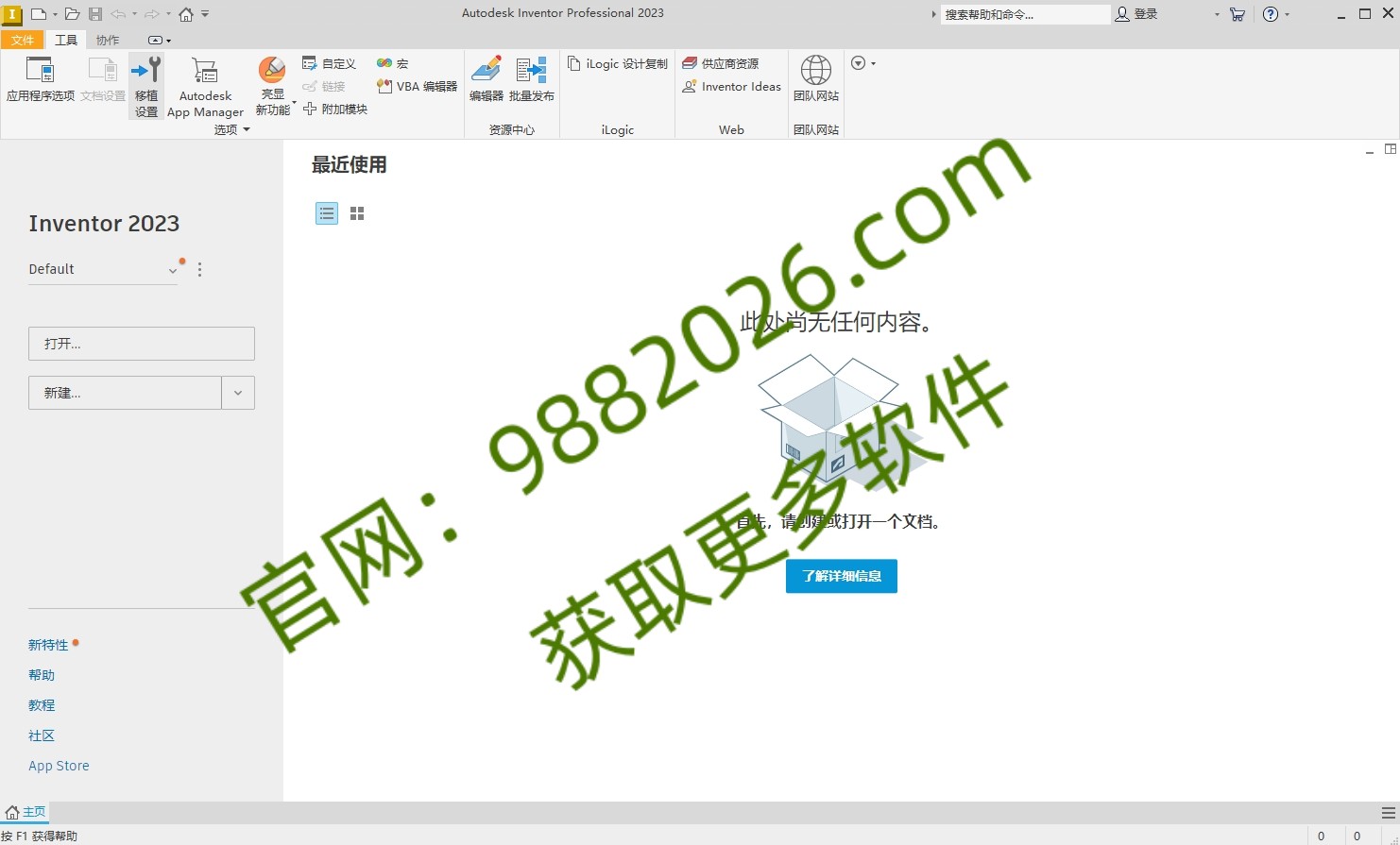Switch recent files to list view
This screenshot has height=845, width=1400.
(x=326, y=212)
